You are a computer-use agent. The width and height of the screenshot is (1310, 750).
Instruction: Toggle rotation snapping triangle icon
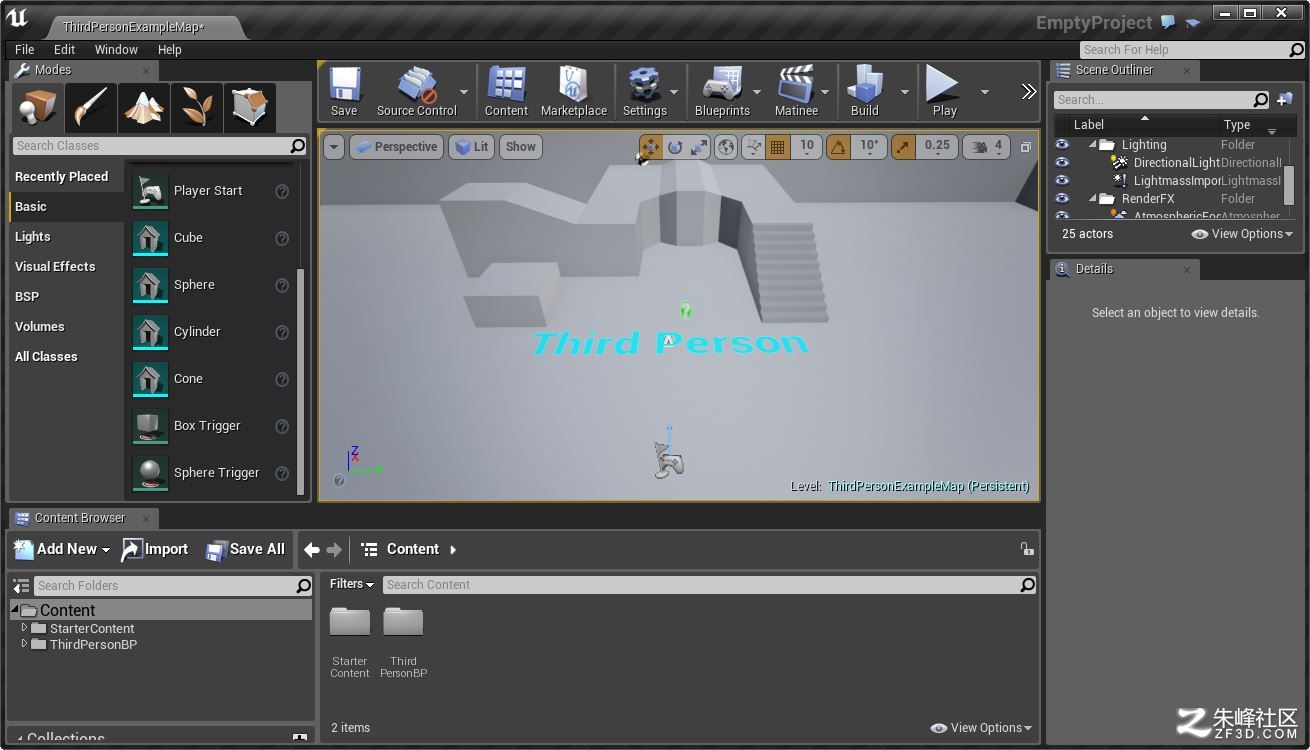[838, 147]
